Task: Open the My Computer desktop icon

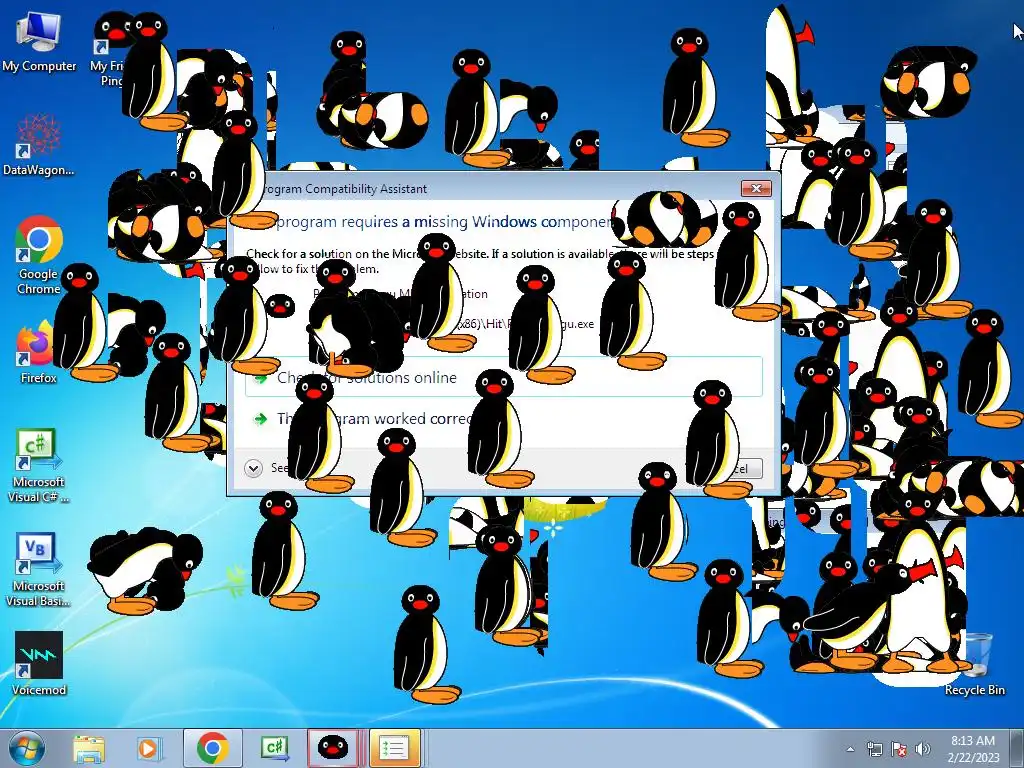Action: coord(39,40)
